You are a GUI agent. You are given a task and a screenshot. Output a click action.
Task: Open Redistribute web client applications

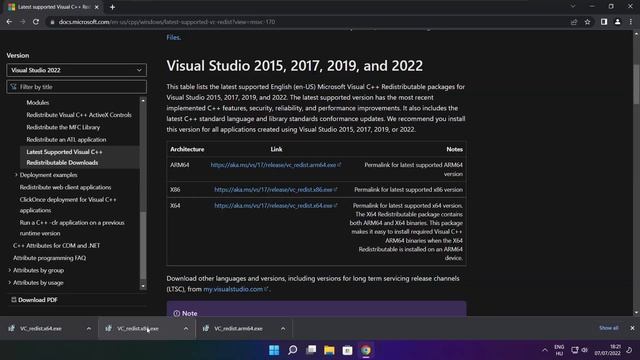tap(65, 187)
